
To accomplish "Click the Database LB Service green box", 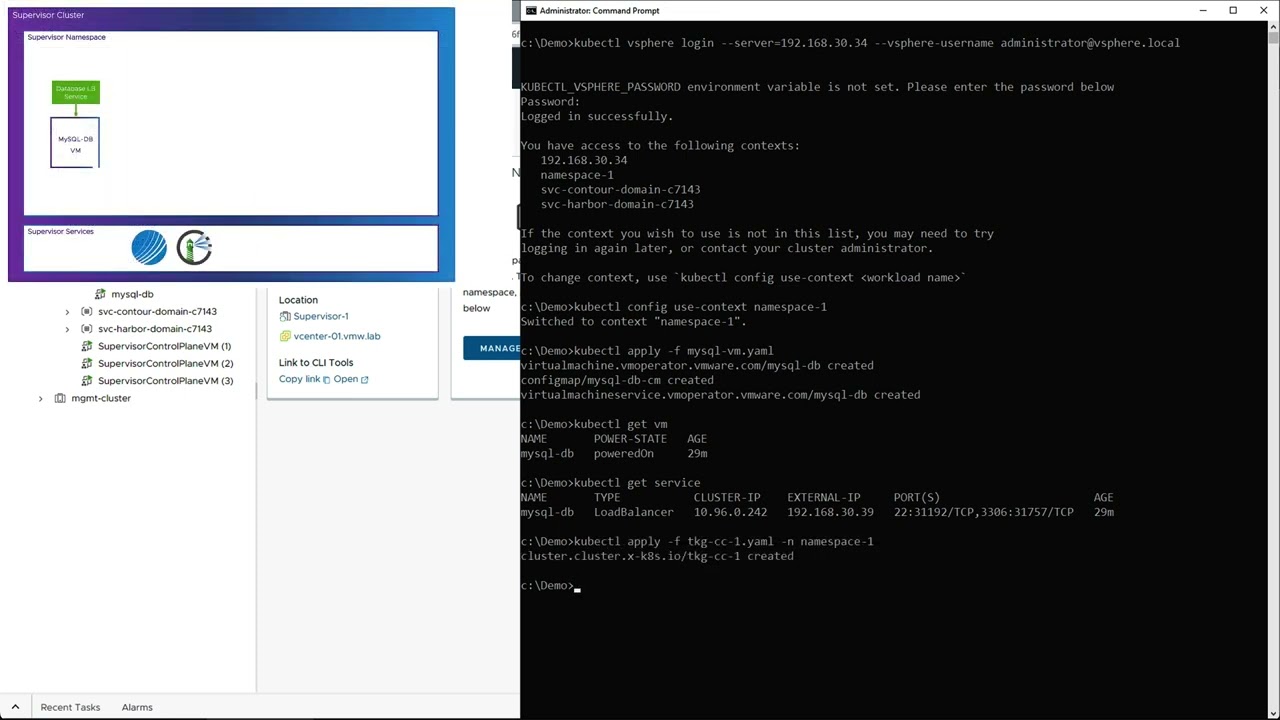I will click(x=76, y=93).
